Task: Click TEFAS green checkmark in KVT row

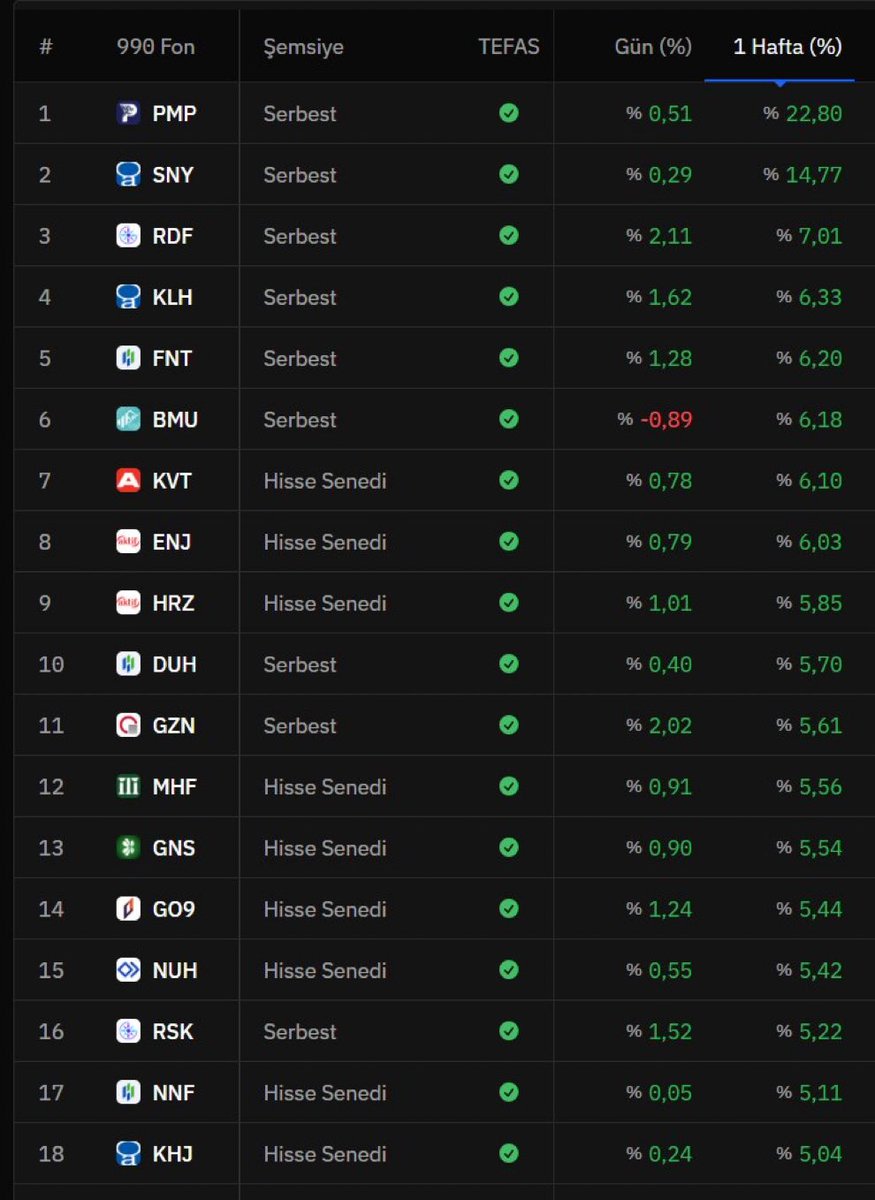Action: click(x=509, y=480)
